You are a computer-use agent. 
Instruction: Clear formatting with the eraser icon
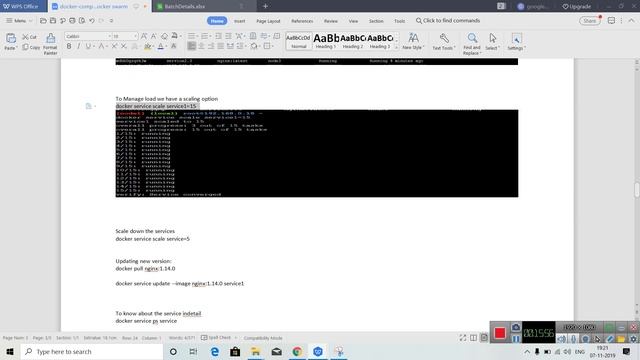pos(164,36)
